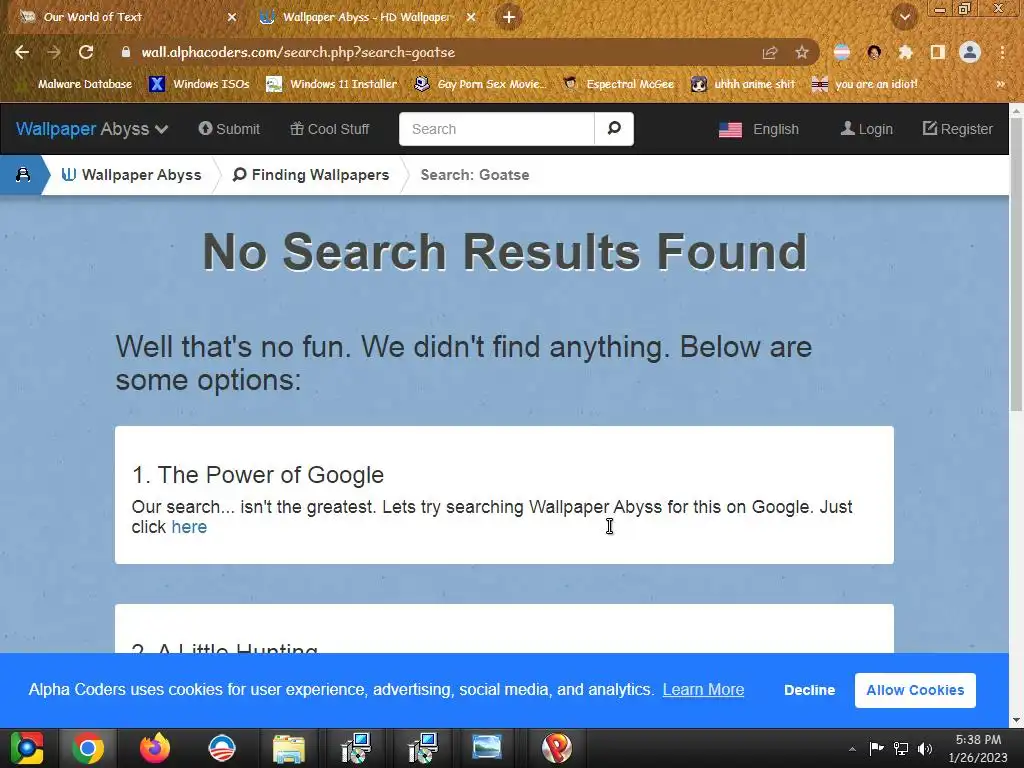This screenshot has width=1024, height=768.
Task: Click the Login link in navbar
Action: 867,129
